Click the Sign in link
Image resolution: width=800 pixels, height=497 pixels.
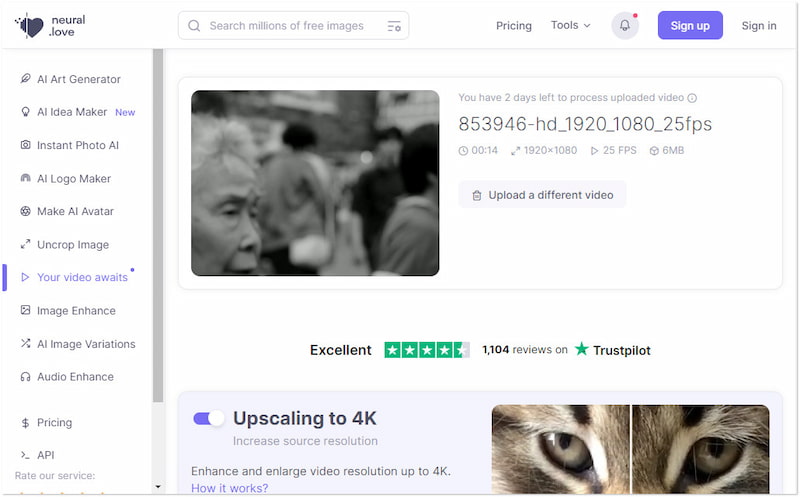(758, 26)
